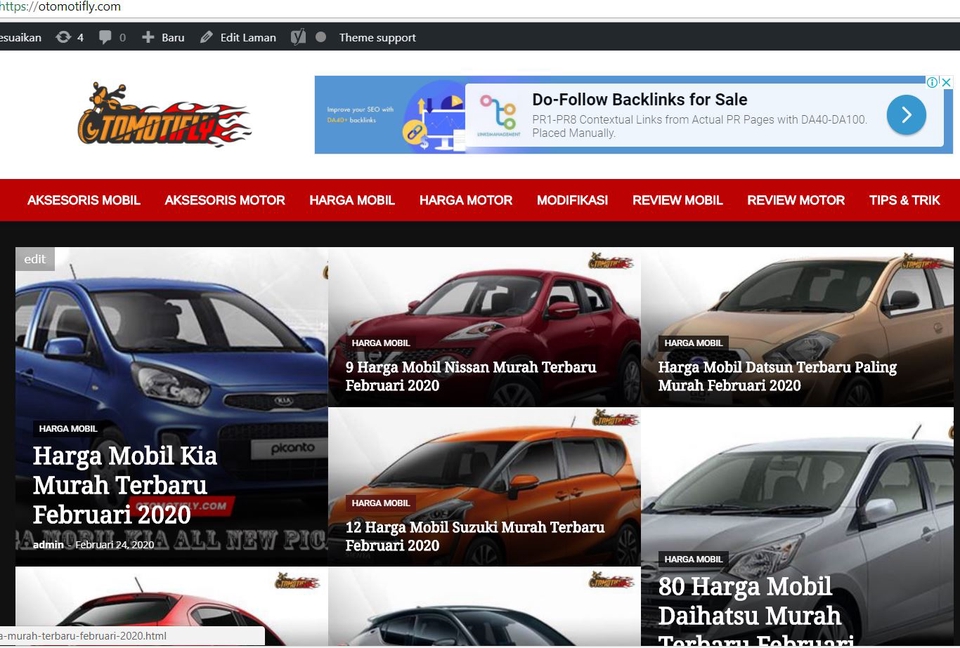
Task: Go to Harga Motor menu
Action: pos(466,200)
